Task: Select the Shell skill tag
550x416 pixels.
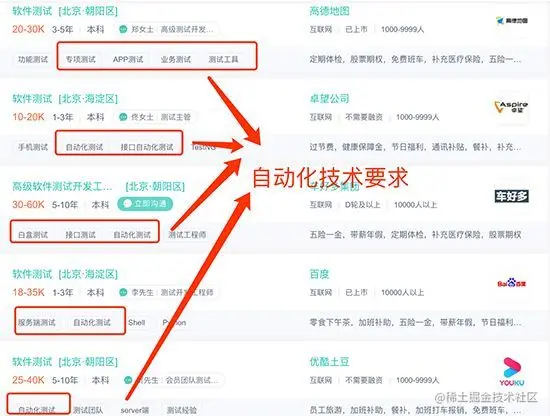Action: 136,322
